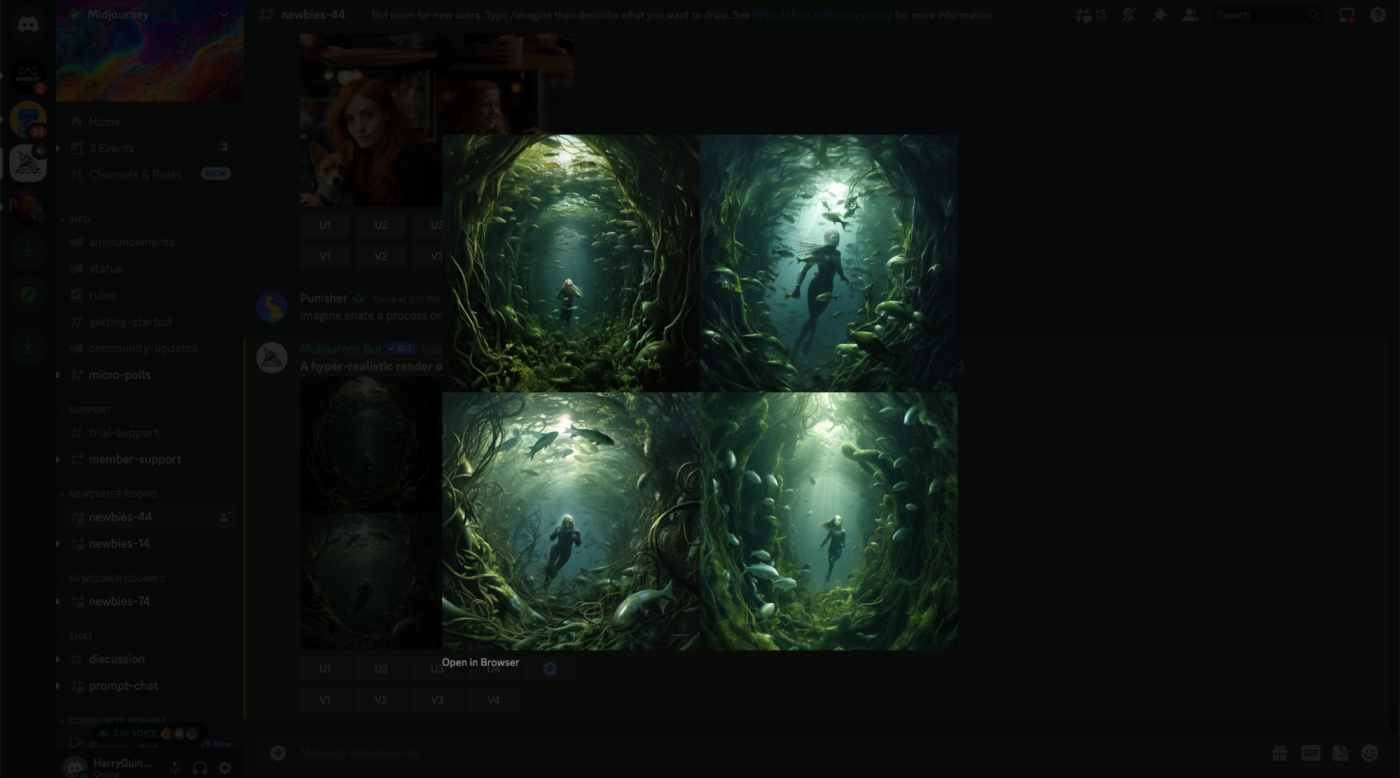Collapse the CHAT category

(79, 636)
